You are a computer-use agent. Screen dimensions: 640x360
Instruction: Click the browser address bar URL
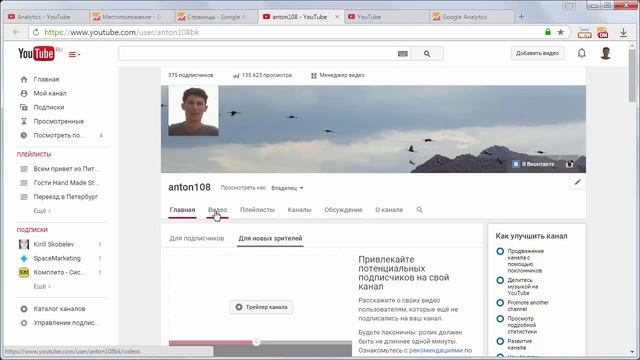(x=122, y=32)
